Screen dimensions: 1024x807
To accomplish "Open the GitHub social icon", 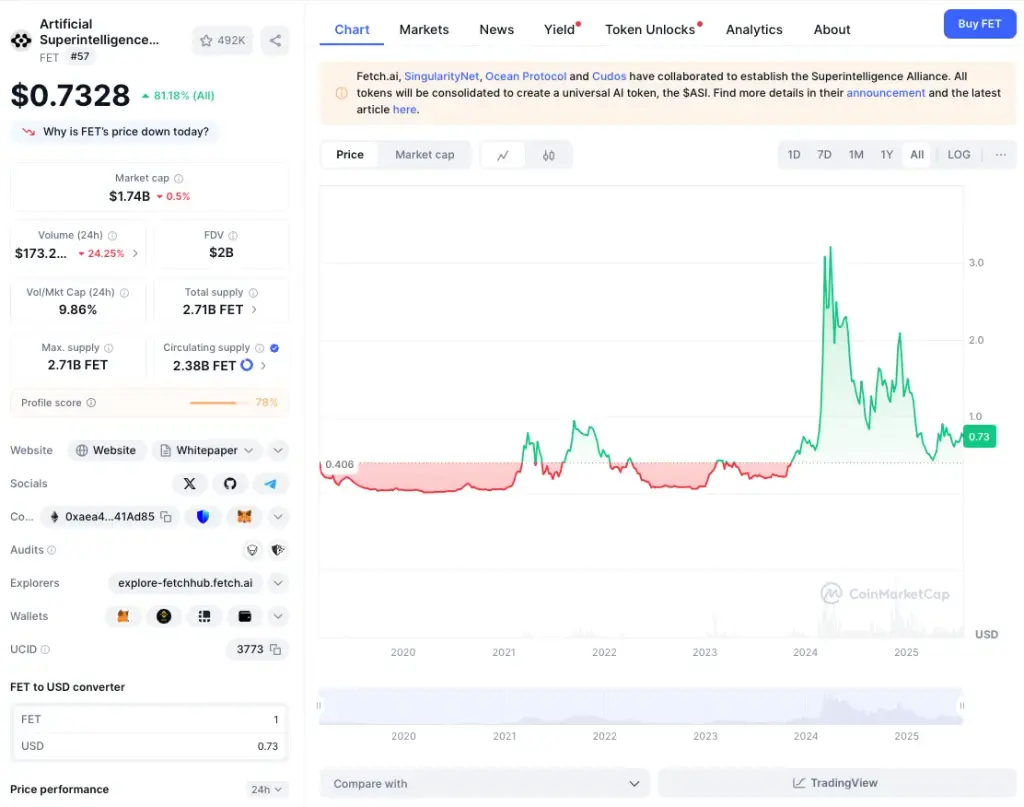I will 230,484.
